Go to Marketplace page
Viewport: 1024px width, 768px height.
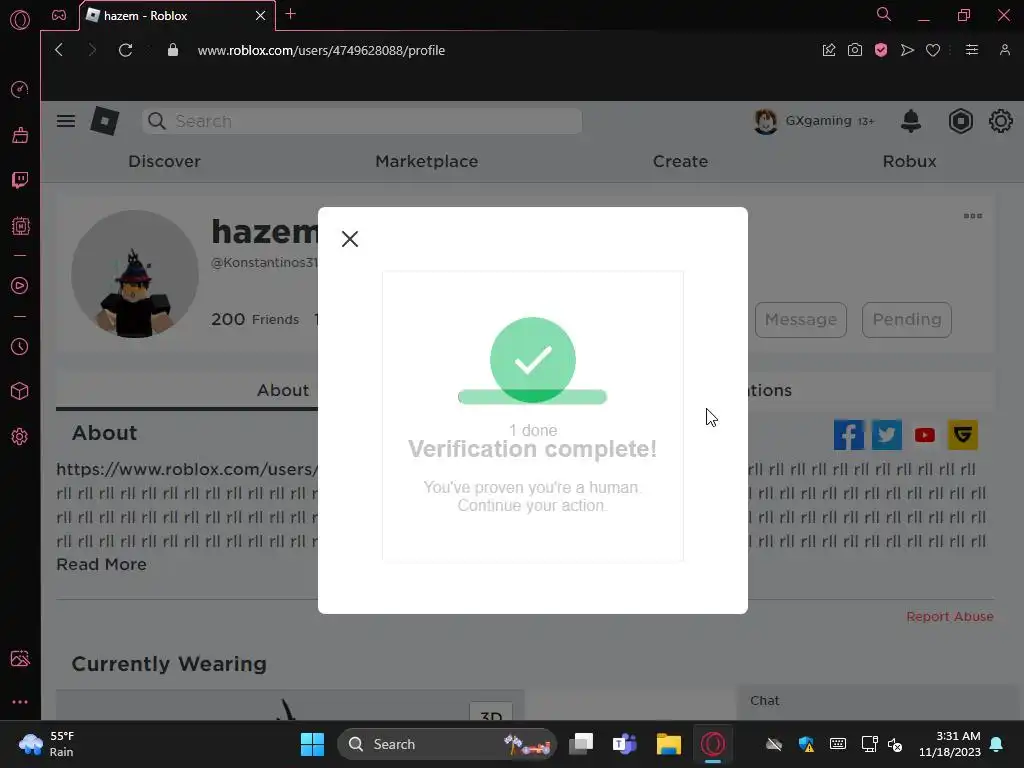426,161
